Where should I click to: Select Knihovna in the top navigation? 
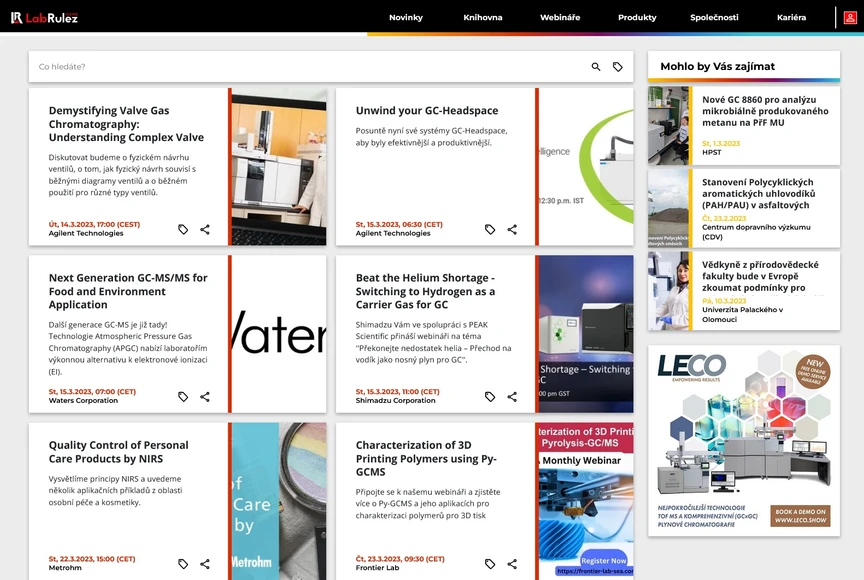pyautogui.click(x=483, y=17)
